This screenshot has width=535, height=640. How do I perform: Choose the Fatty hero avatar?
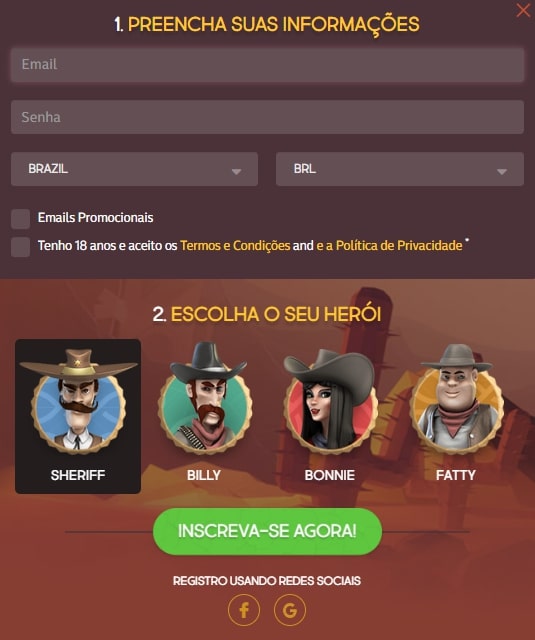[457, 398]
